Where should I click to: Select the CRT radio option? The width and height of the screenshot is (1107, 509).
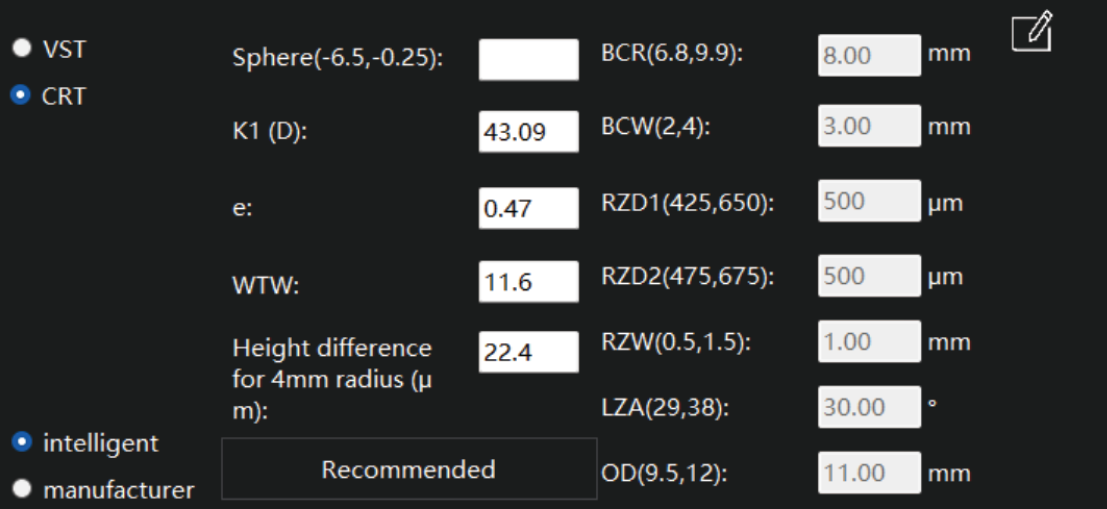(22, 95)
